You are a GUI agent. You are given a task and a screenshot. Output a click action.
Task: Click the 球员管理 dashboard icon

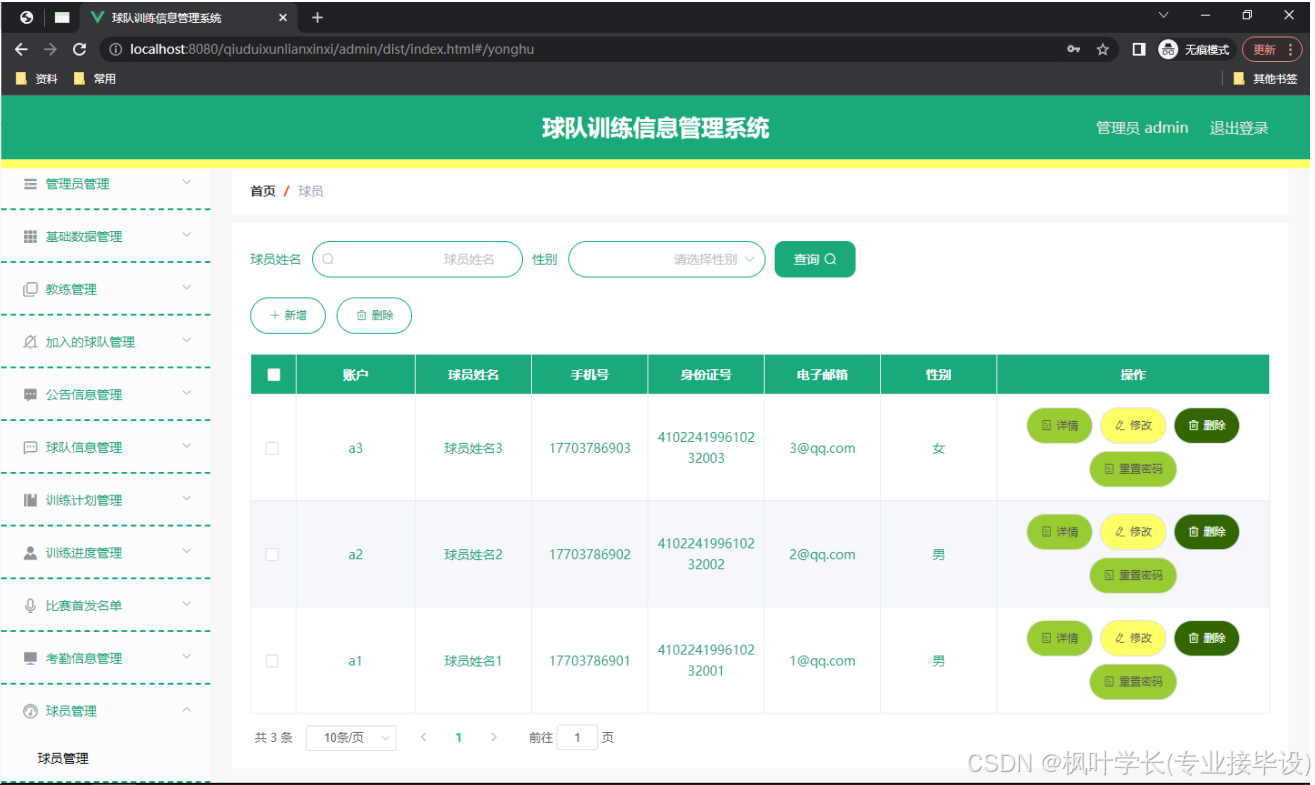(x=30, y=711)
